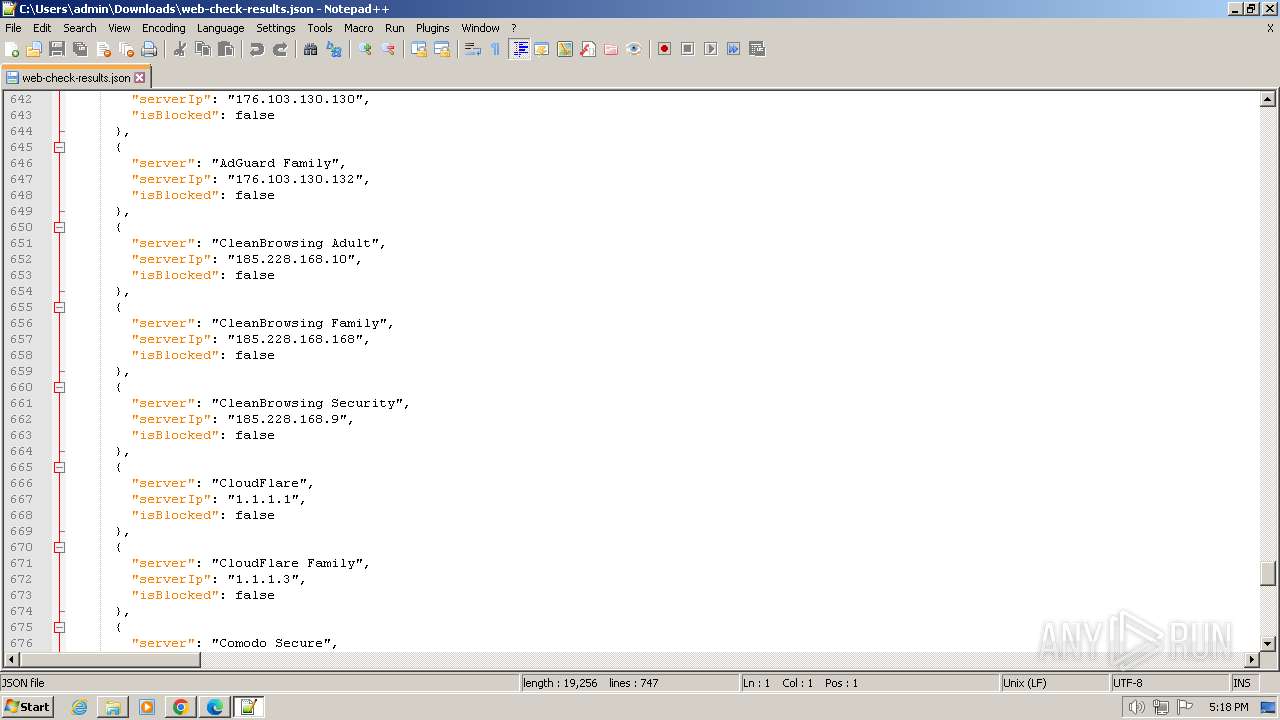Open Find with the binoculars icon
This screenshot has width=1280, height=720.
(311, 49)
